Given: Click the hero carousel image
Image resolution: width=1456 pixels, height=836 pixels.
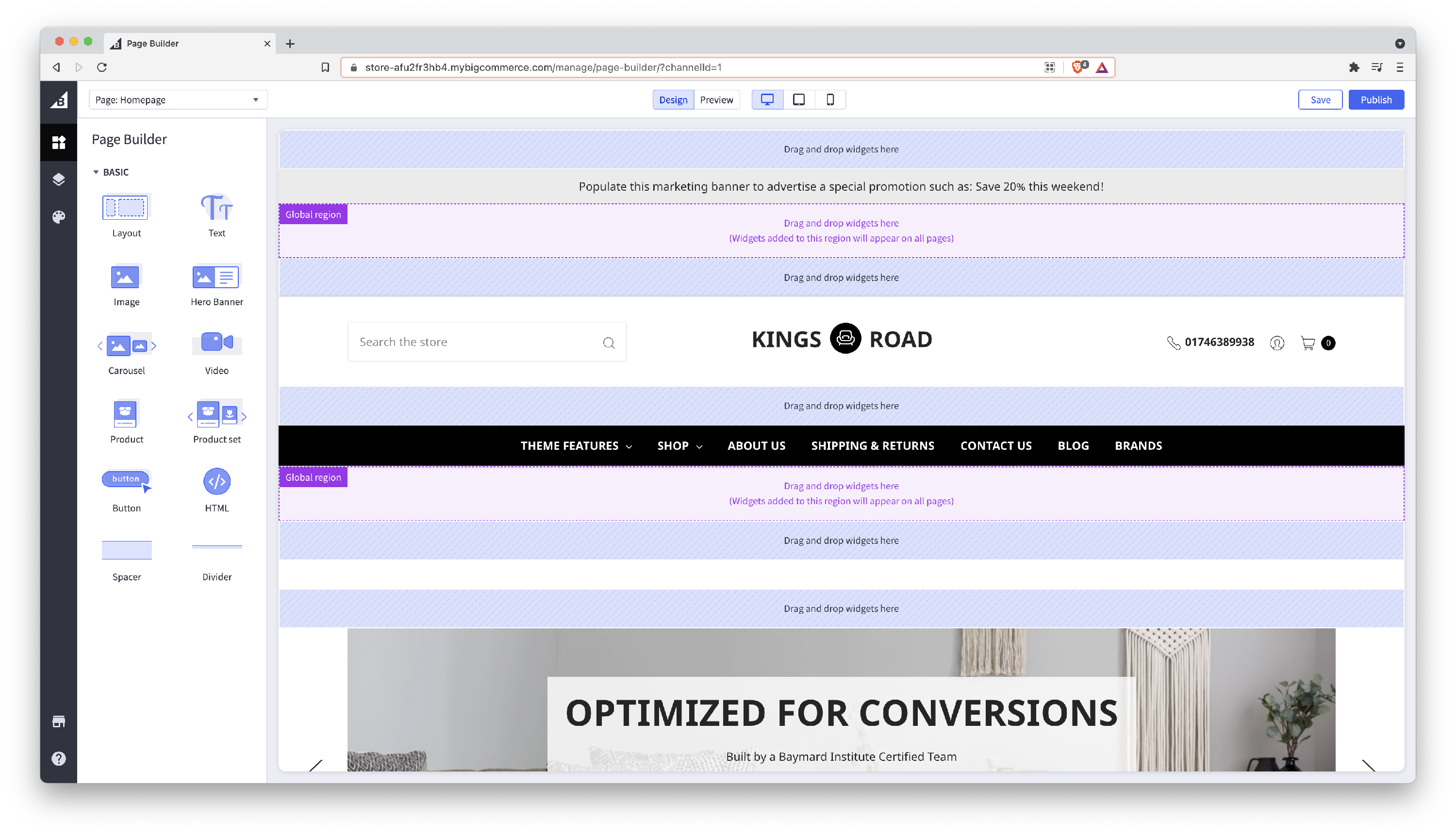Looking at the screenshot, I should [x=841, y=699].
